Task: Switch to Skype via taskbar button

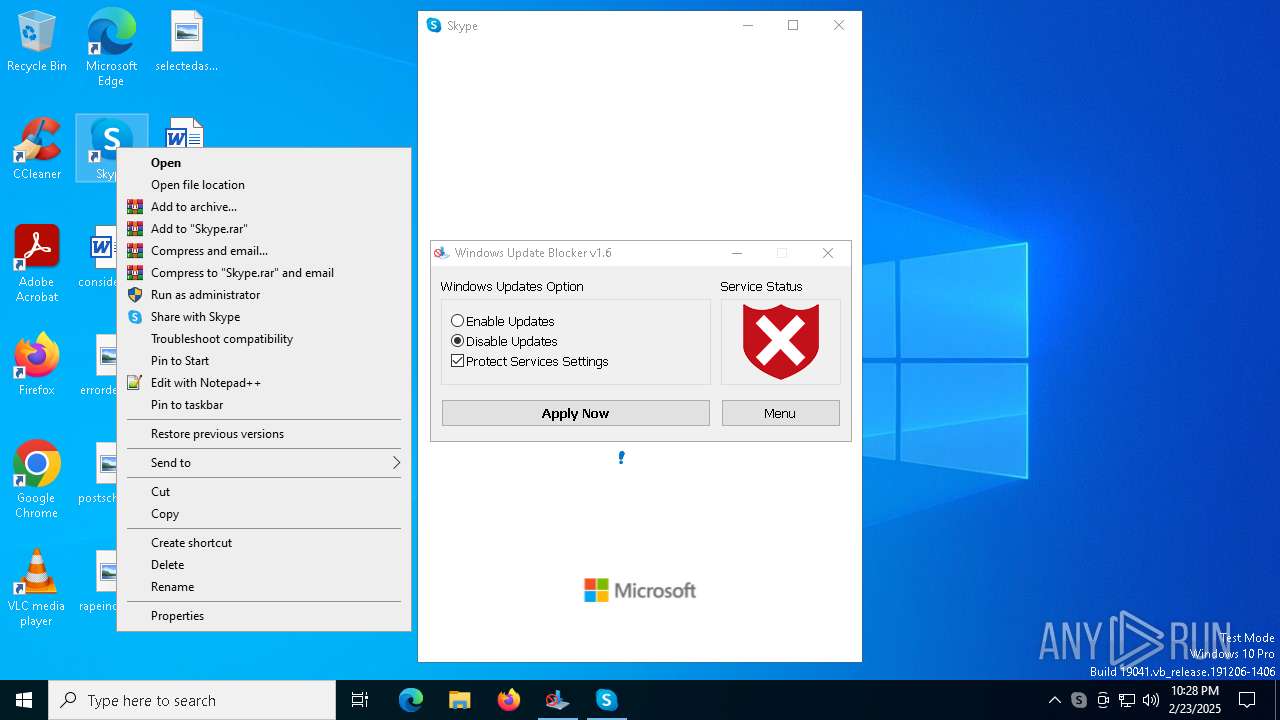Action: (x=606, y=700)
